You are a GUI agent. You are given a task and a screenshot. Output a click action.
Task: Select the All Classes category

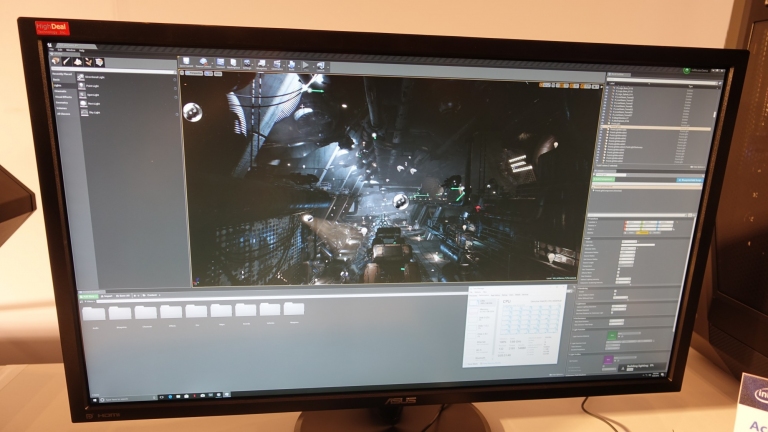64,114
